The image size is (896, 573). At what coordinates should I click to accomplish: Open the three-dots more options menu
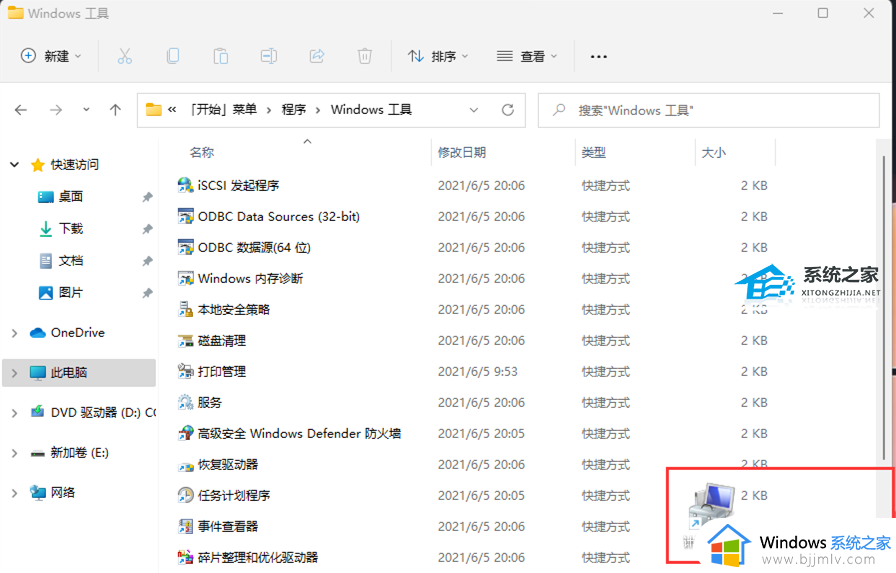point(598,57)
